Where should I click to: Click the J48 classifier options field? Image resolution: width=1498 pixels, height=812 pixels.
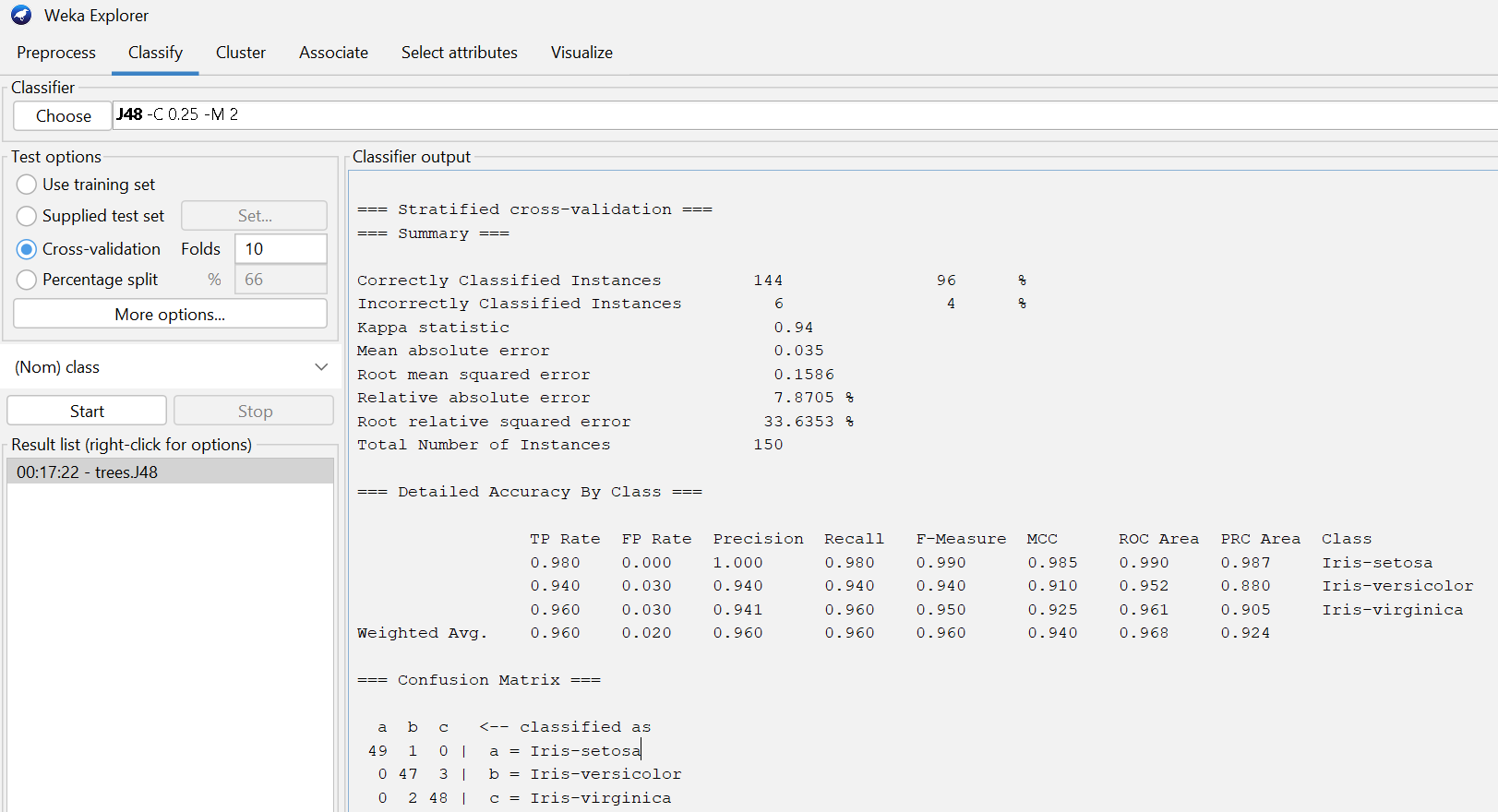click(805, 114)
